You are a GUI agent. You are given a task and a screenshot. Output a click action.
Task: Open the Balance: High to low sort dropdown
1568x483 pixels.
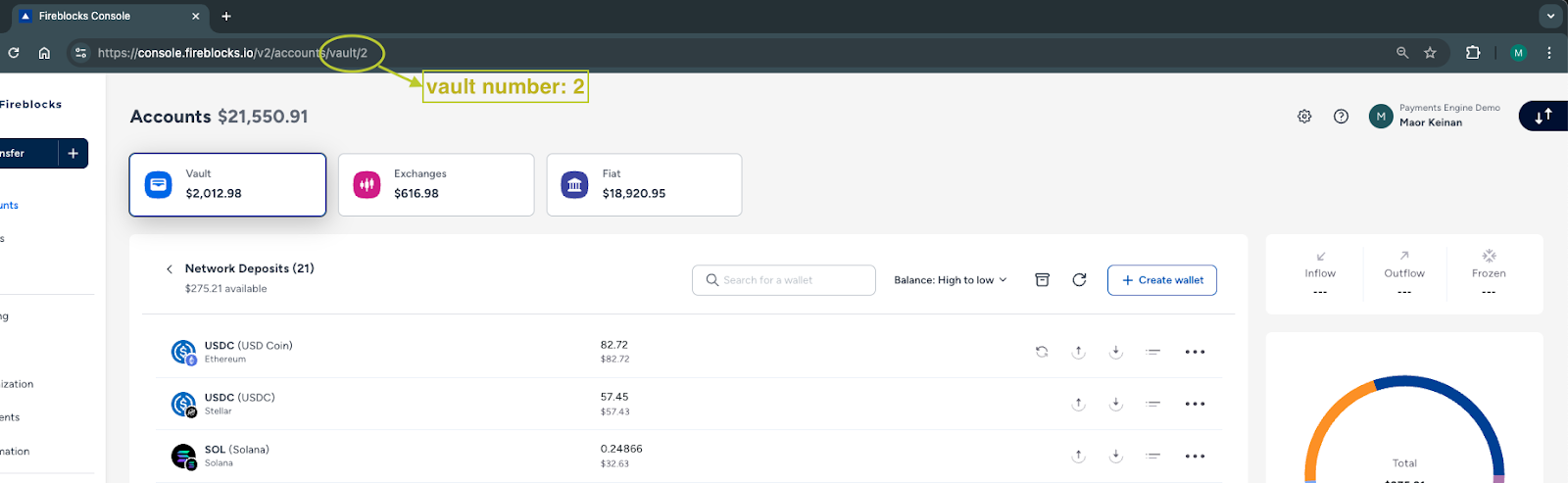950,280
